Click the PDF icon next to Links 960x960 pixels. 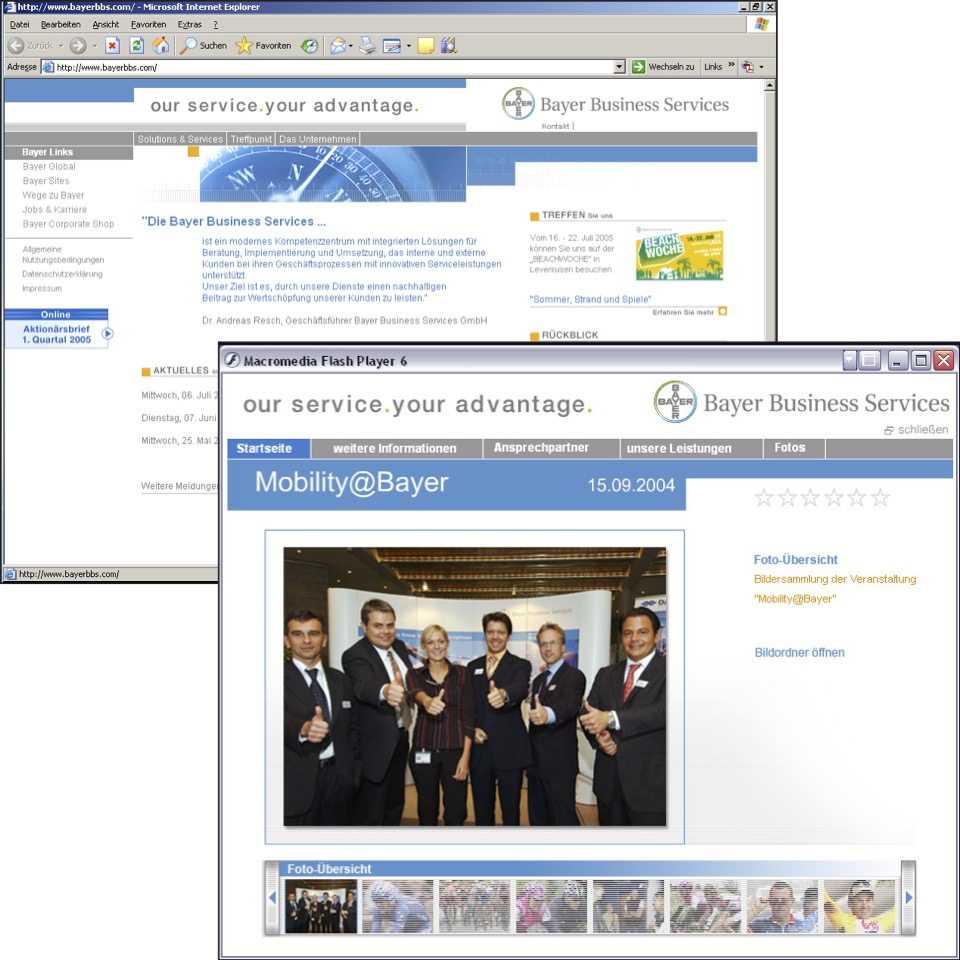748,67
